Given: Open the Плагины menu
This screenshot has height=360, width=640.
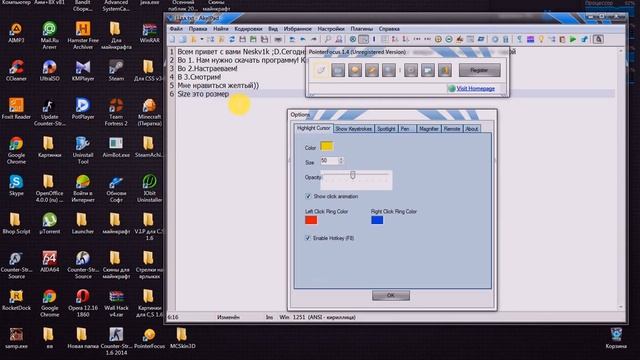Looking at the screenshot, I should click(362, 29).
